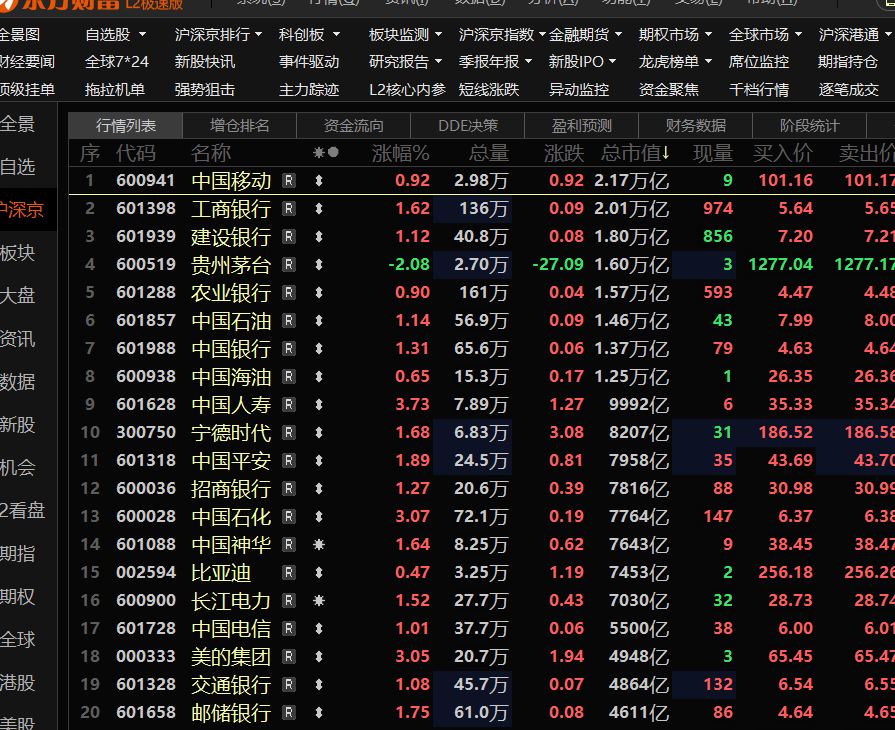Switch to the 增仓排名 tab
This screenshot has width=895, height=730.
point(239,126)
